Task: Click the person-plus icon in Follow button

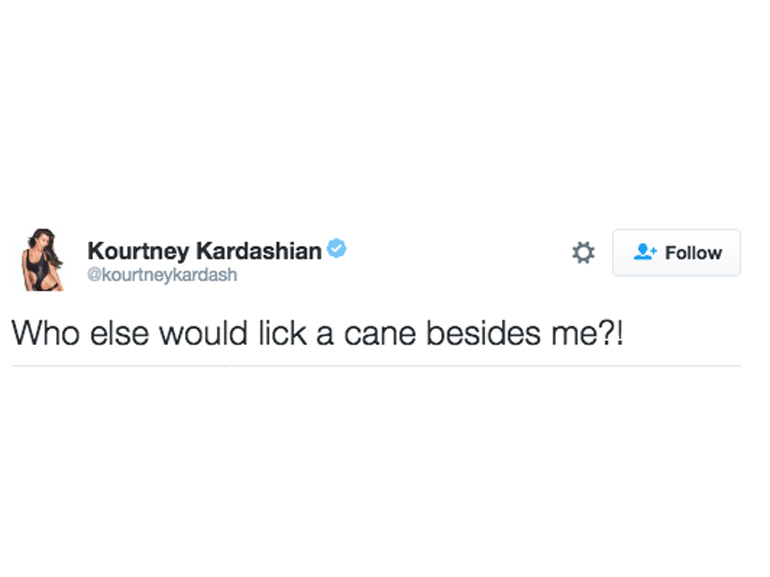Action: [645, 253]
